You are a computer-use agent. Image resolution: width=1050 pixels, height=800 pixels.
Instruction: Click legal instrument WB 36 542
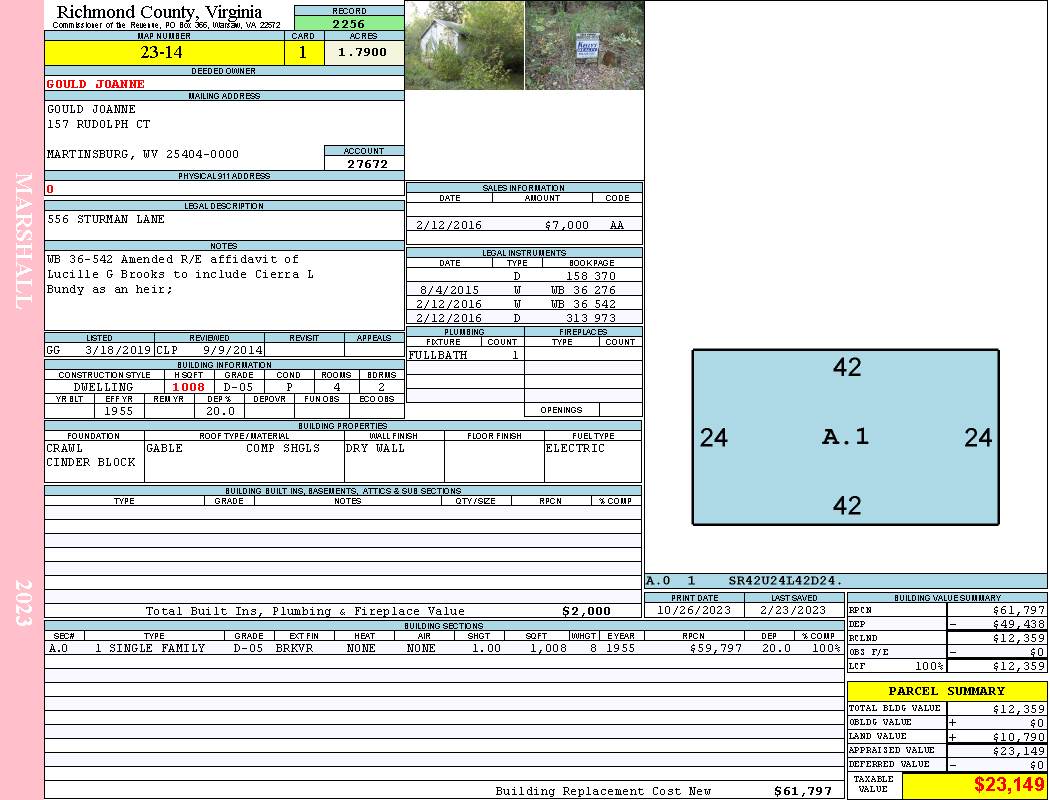583,304
